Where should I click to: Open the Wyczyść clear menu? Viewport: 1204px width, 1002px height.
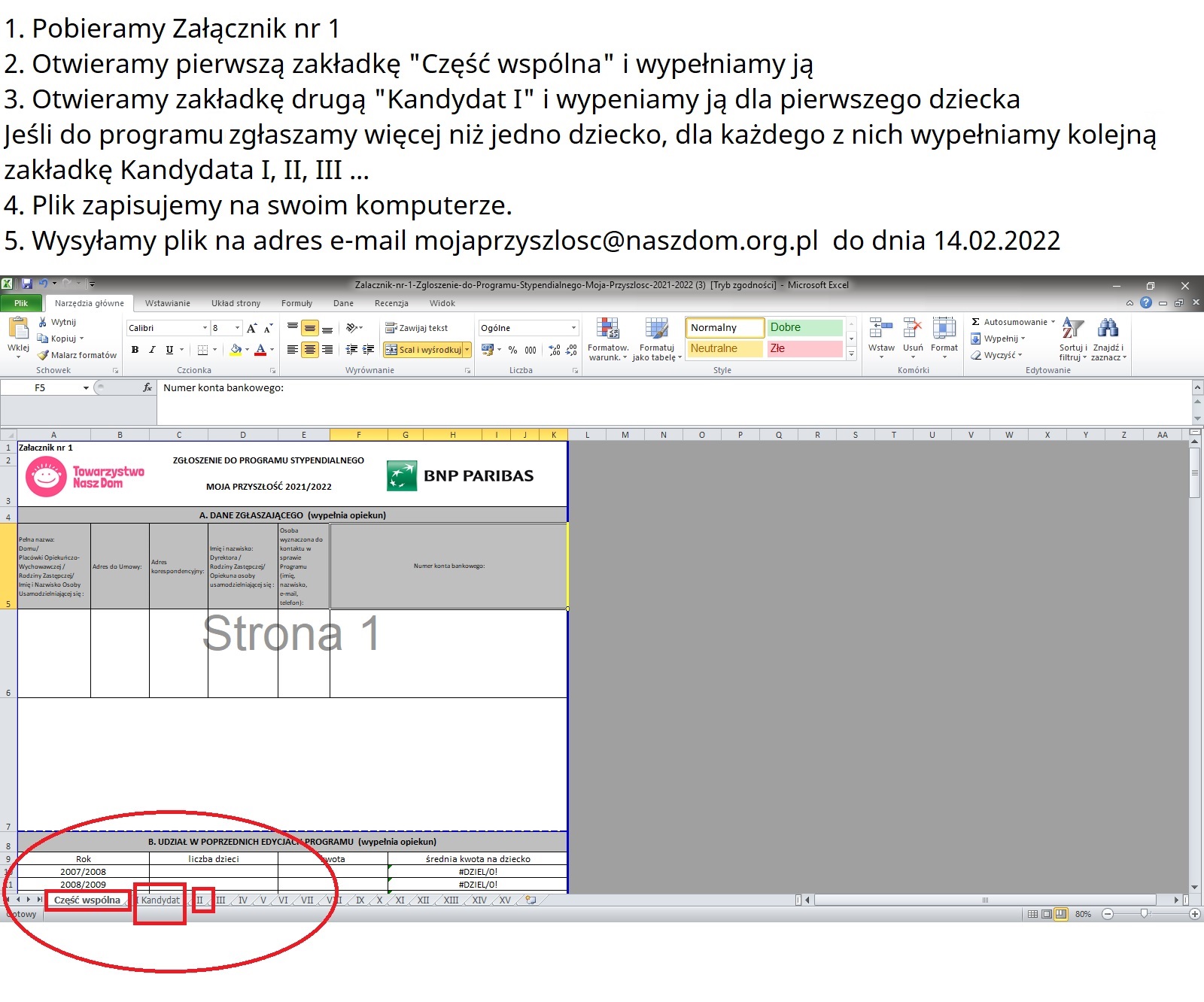point(997,355)
